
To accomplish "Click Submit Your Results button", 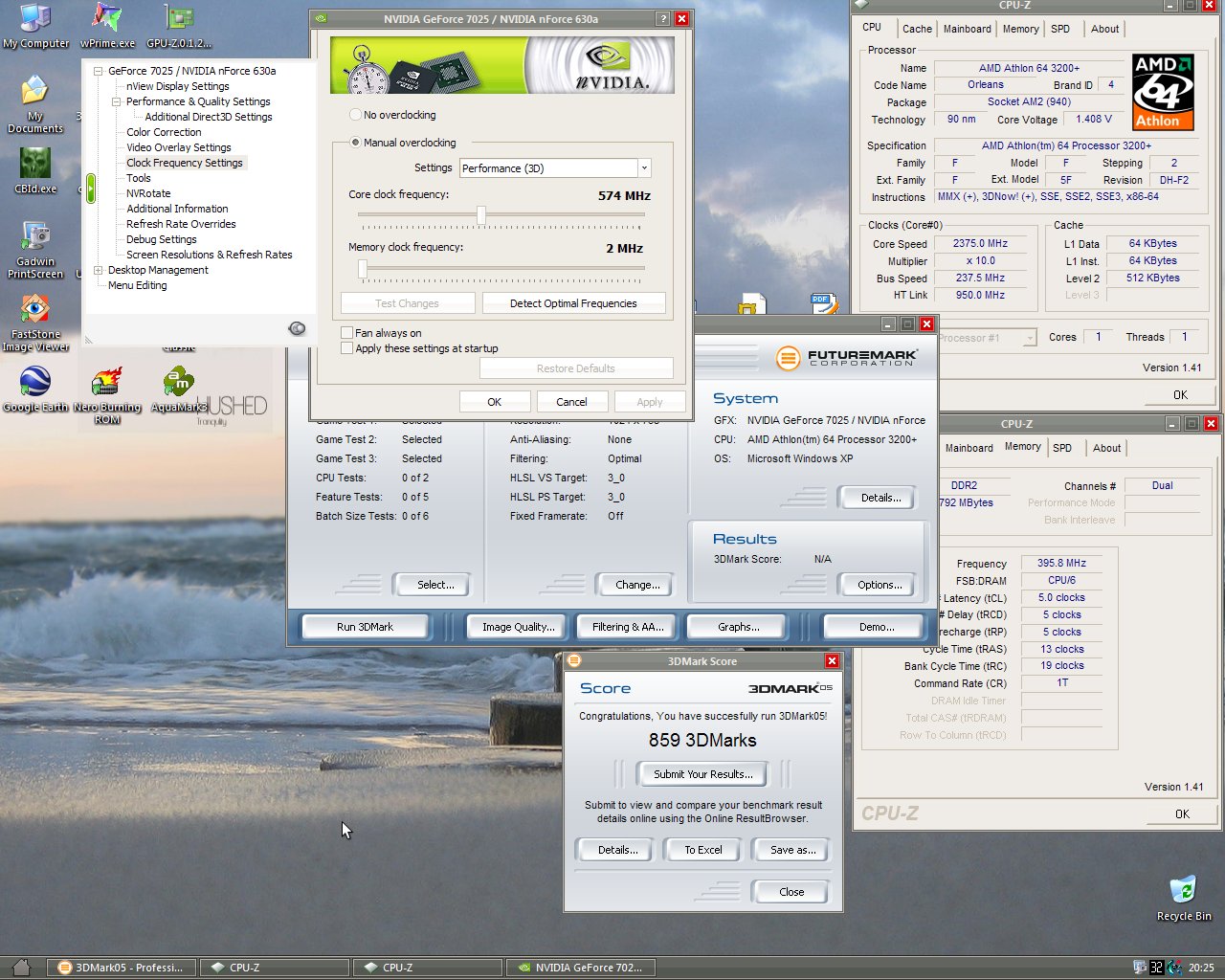I will (x=703, y=774).
